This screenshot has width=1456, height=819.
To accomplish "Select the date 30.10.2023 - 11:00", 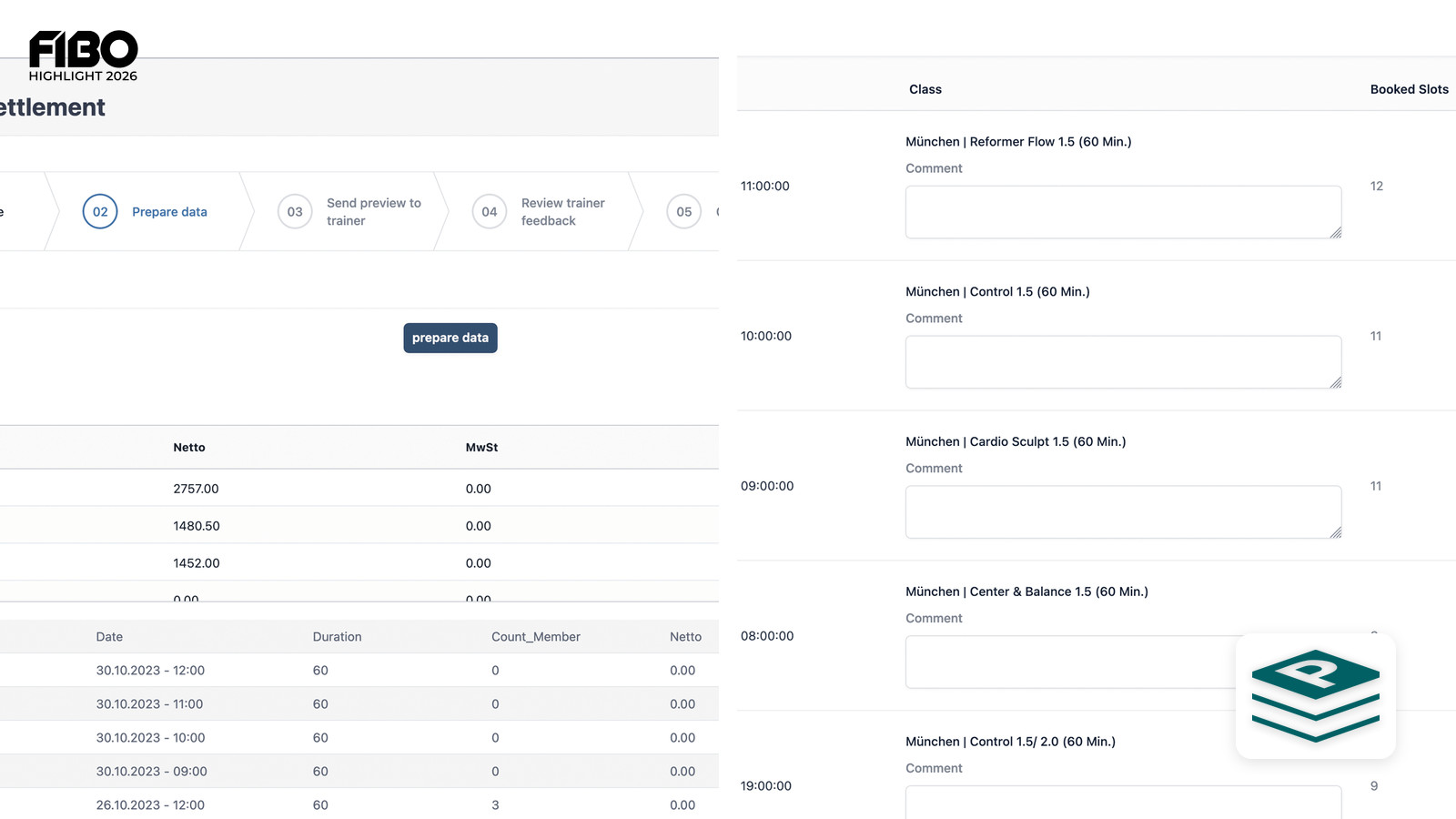I will tap(150, 704).
